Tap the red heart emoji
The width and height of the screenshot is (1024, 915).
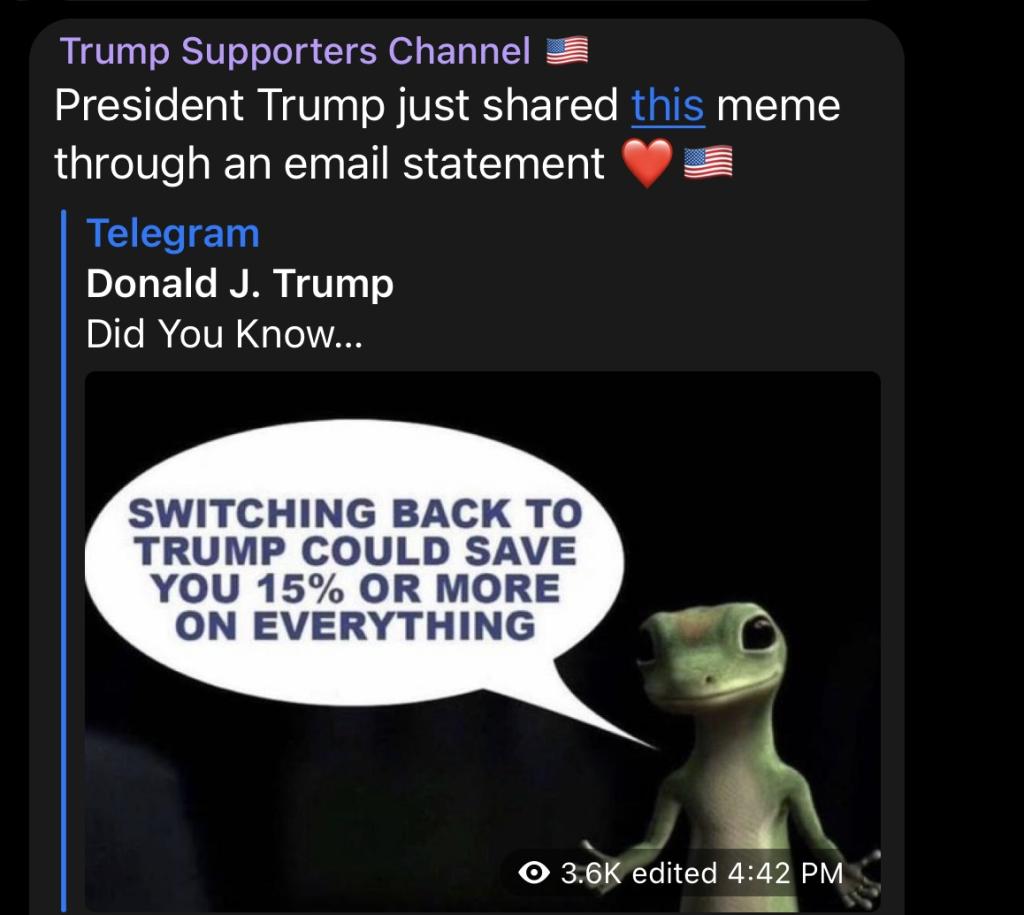[647, 163]
